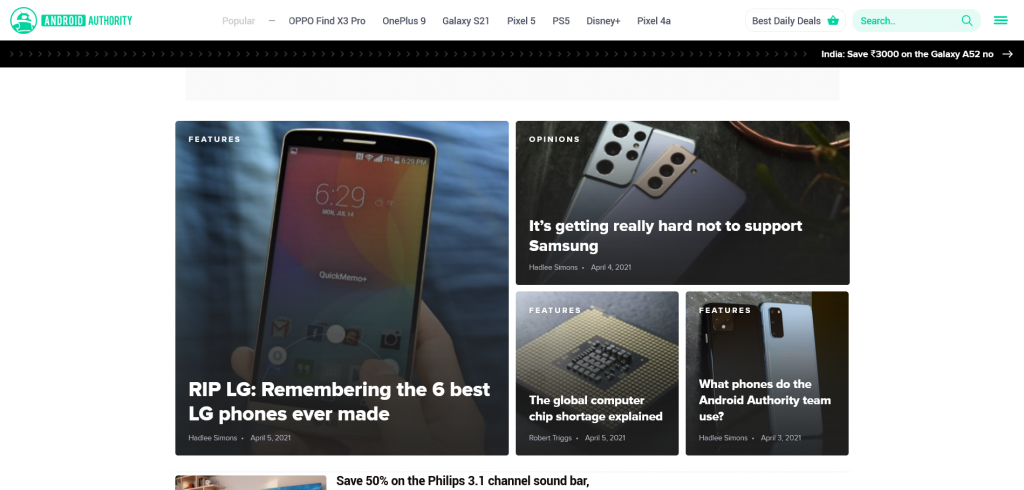Screen dimensions: 1024x490
Task: Open the hamburger menu icon
Action: pos(1000,20)
